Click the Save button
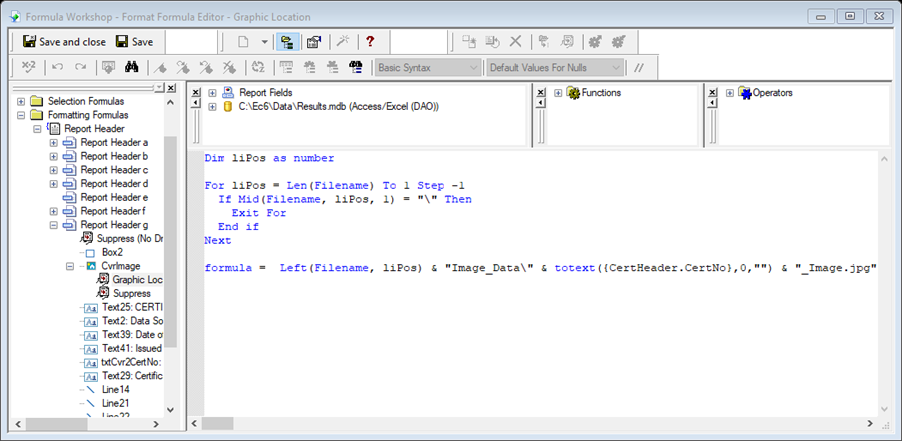Image resolution: width=902 pixels, height=441 pixels. click(x=135, y=42)
